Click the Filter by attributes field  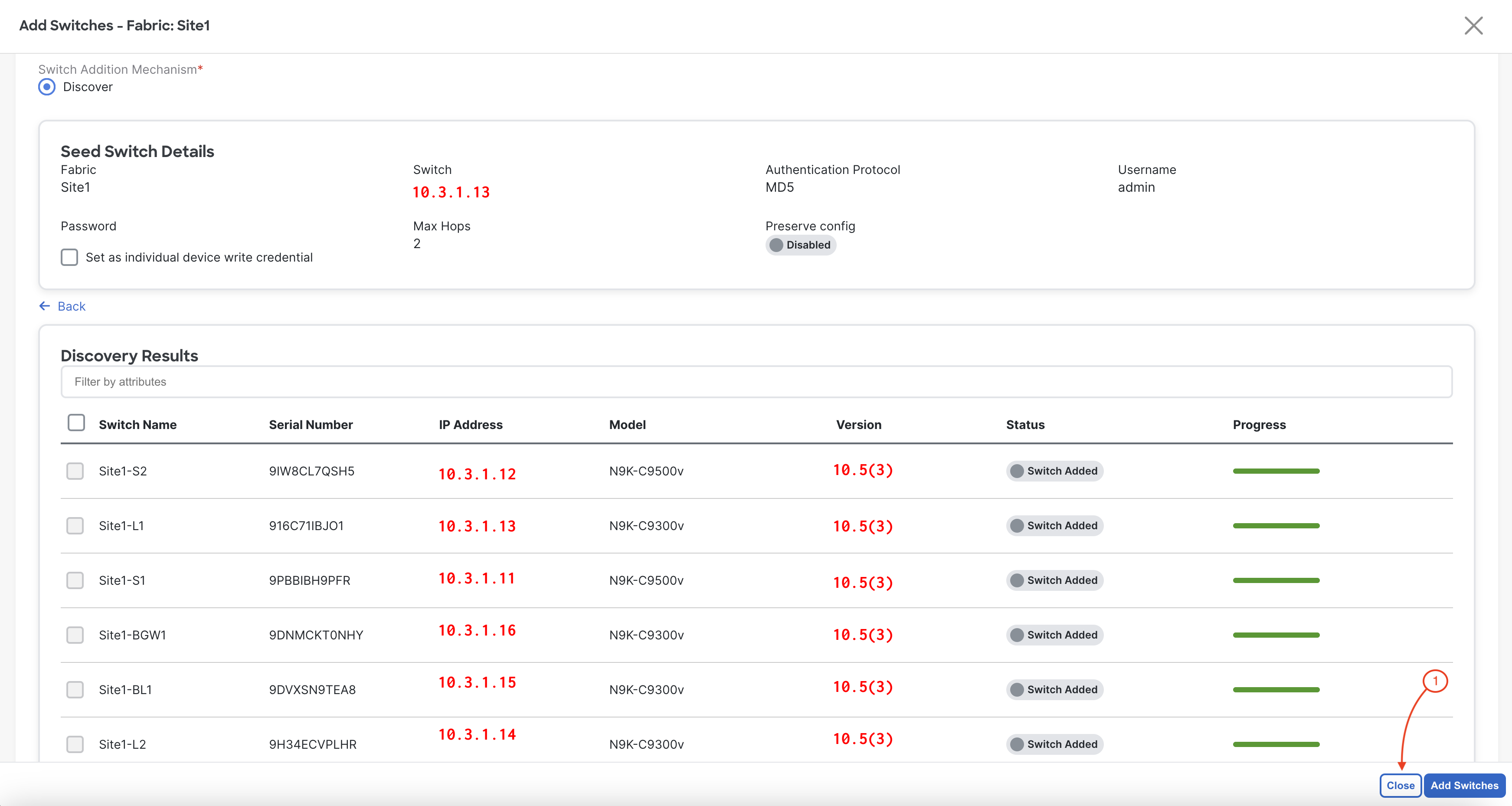756,382
